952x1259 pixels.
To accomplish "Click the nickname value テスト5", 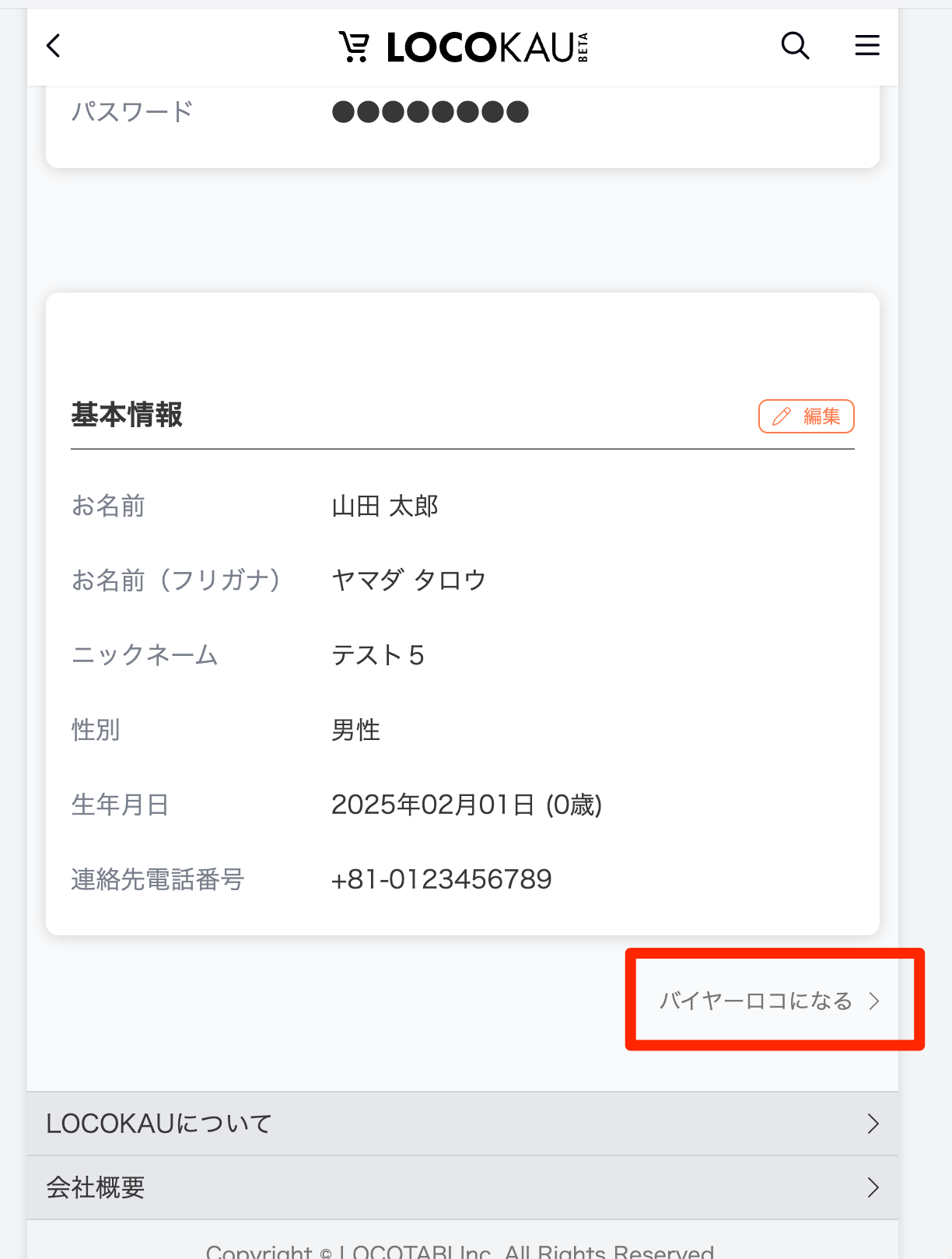I will [378, 655].
